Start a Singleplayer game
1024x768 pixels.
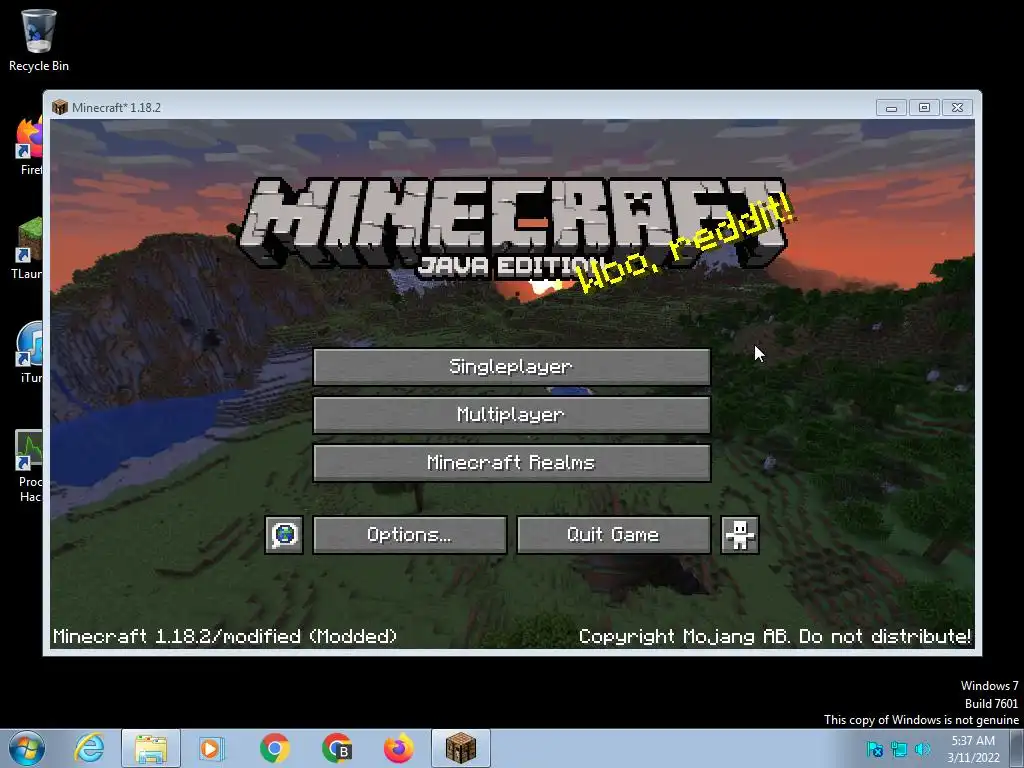pos(511,367)
